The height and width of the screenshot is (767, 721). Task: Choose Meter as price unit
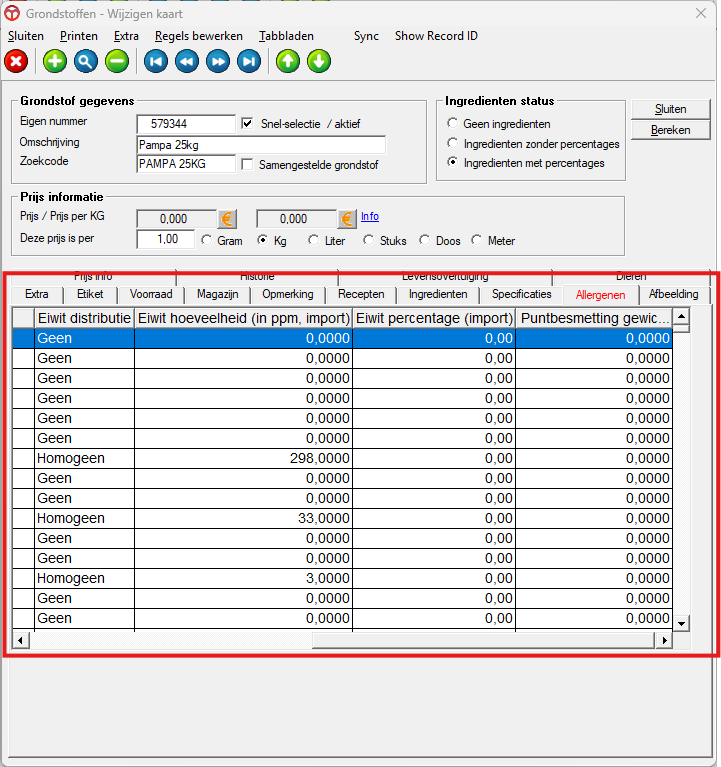(x=476, y=240)
